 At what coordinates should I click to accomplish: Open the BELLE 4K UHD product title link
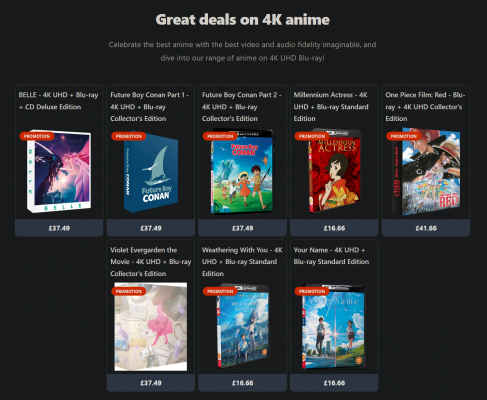pos(58,101)
